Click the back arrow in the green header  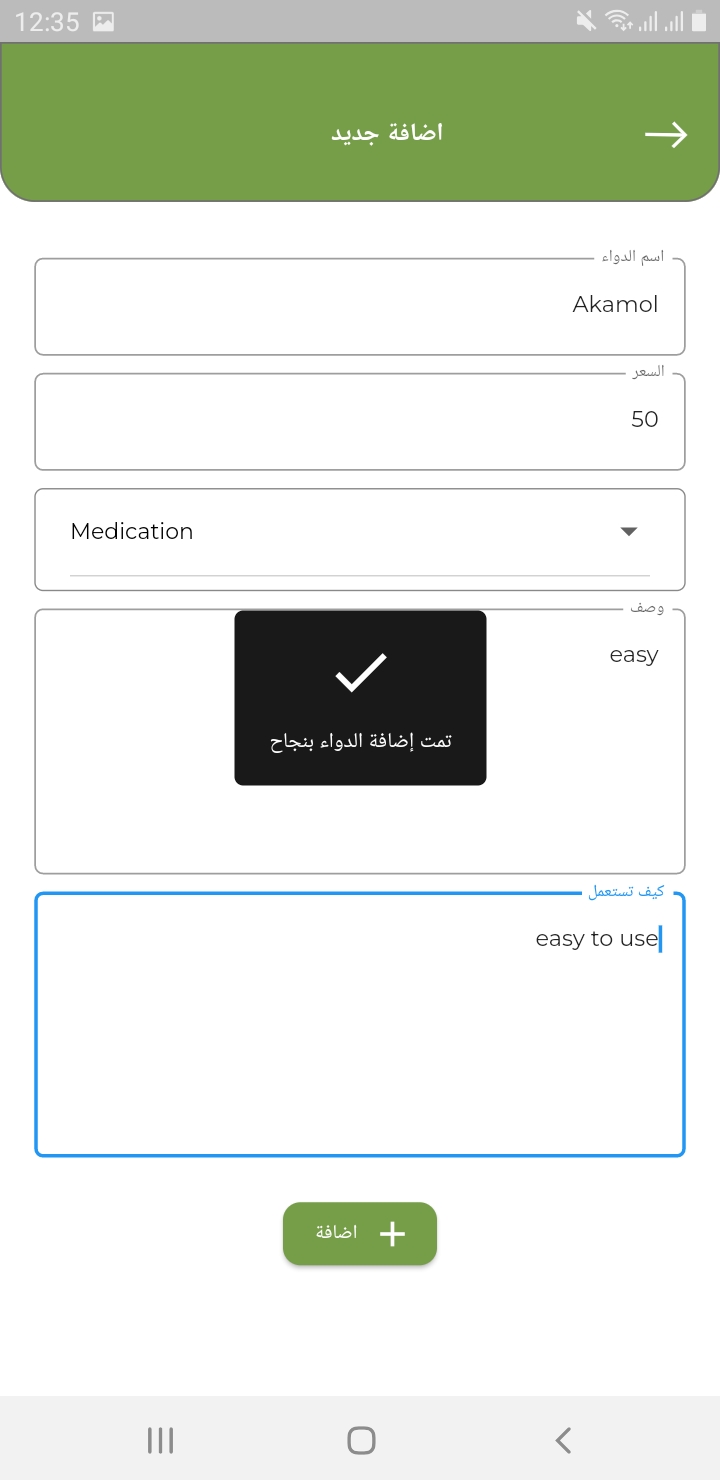[x=666, y=134]
